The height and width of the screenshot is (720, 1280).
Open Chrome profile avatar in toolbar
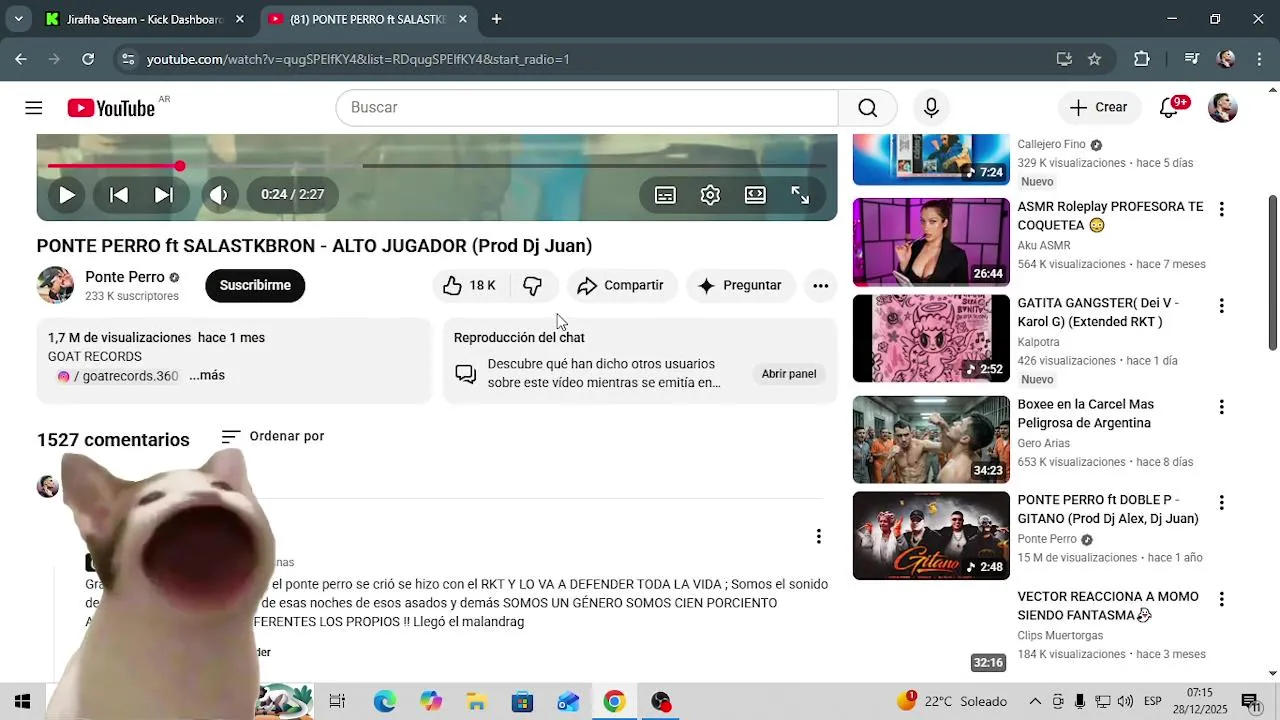[x=1226, y=59]
